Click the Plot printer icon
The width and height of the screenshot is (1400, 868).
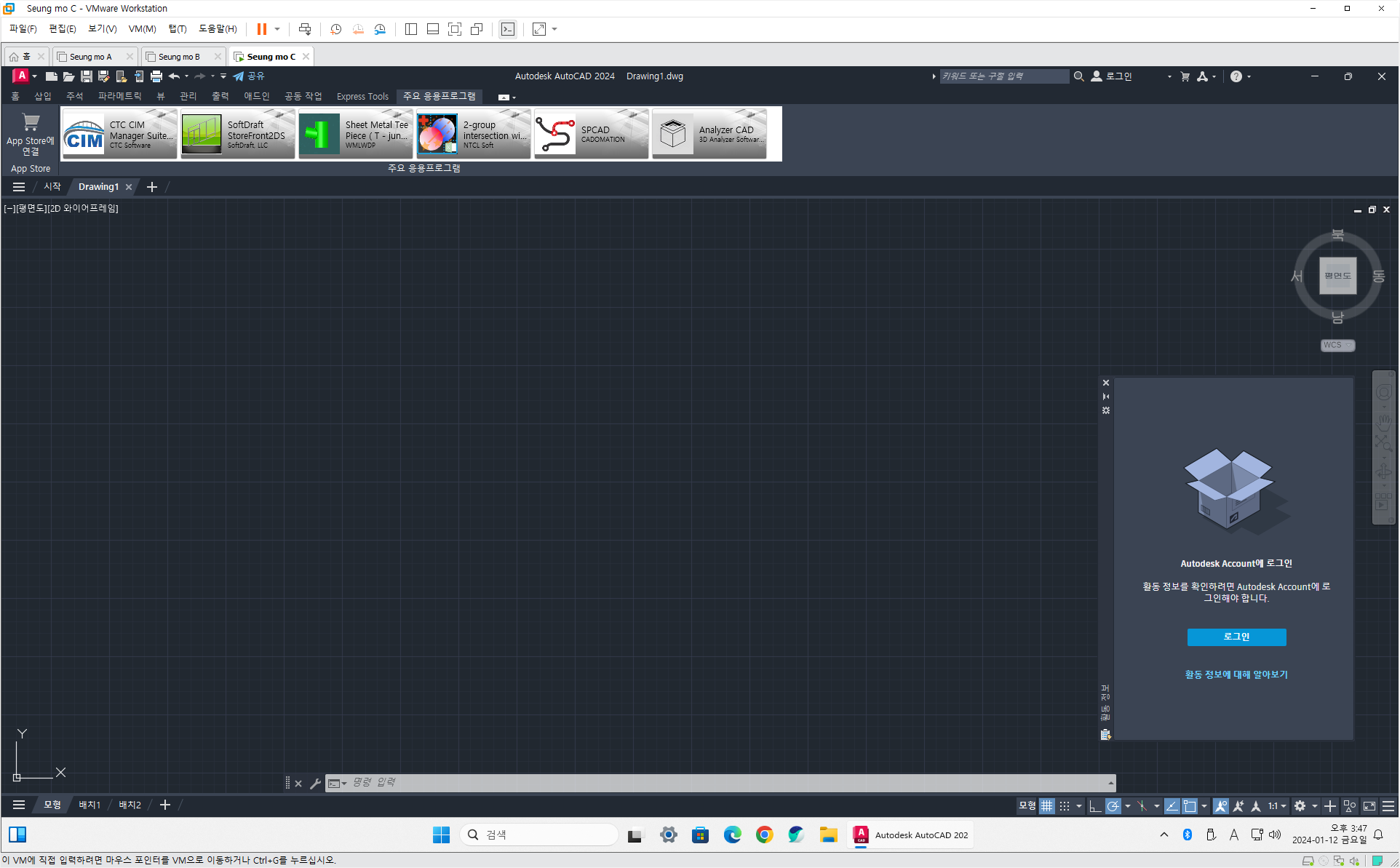coord(156,76)
